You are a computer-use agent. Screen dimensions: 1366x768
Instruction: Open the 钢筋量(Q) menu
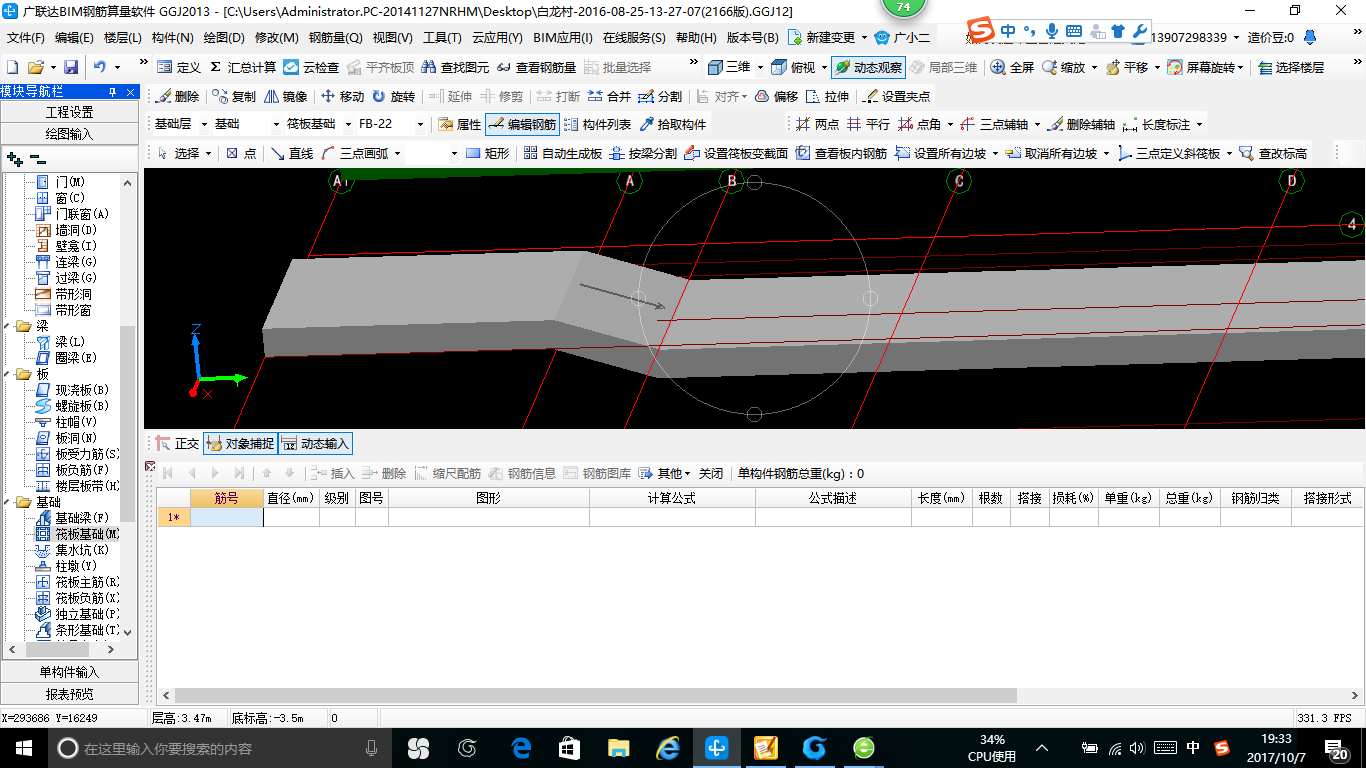(x=335, y=37)
